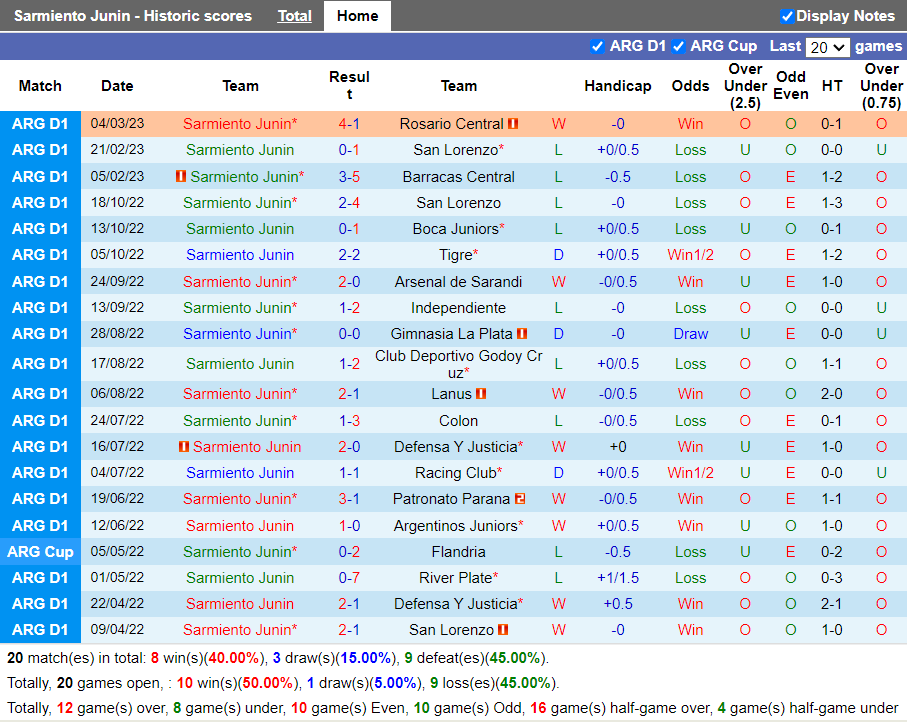Click red card icon beside Lanus
The width and height of the screenshot is (907, 722).
(481, 394)
